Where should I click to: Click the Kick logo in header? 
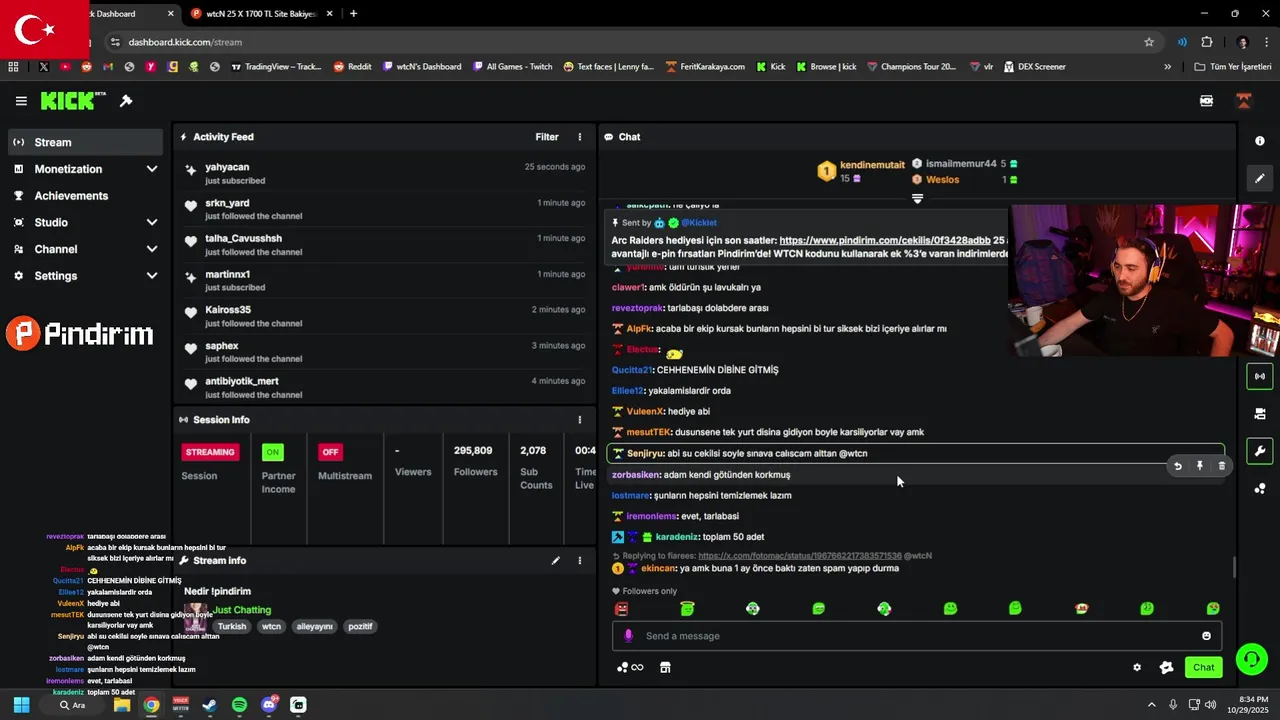tap(73, 101)
